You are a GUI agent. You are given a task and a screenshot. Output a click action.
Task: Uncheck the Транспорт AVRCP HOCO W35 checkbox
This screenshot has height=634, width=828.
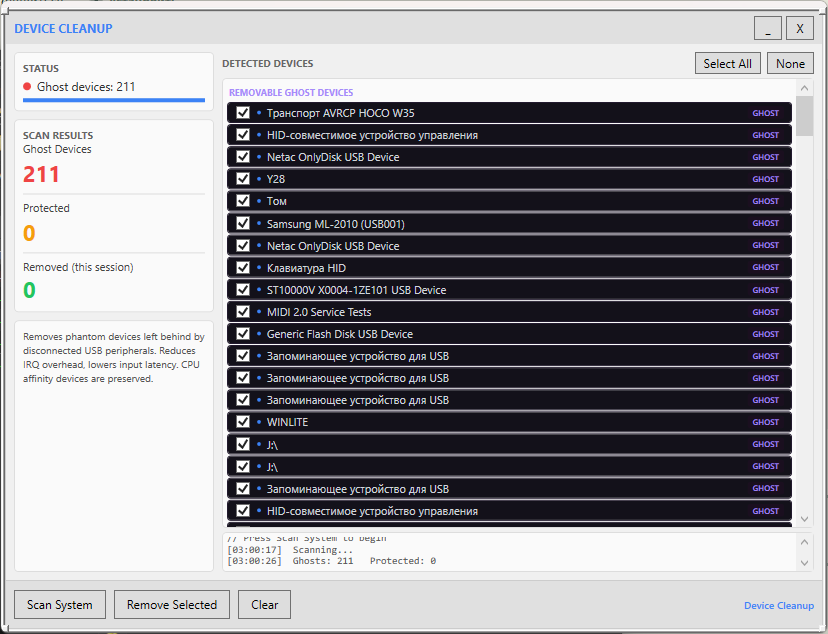[x=243, y=113]
